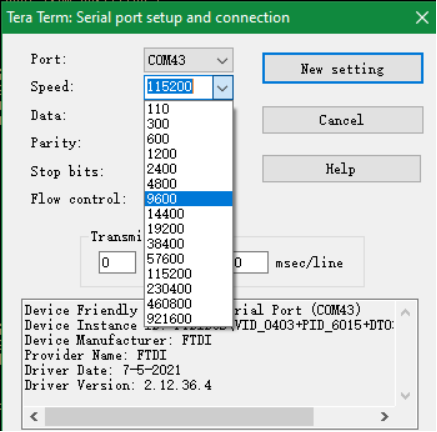Click the transmit delay msec/char field

click(117, 263)
